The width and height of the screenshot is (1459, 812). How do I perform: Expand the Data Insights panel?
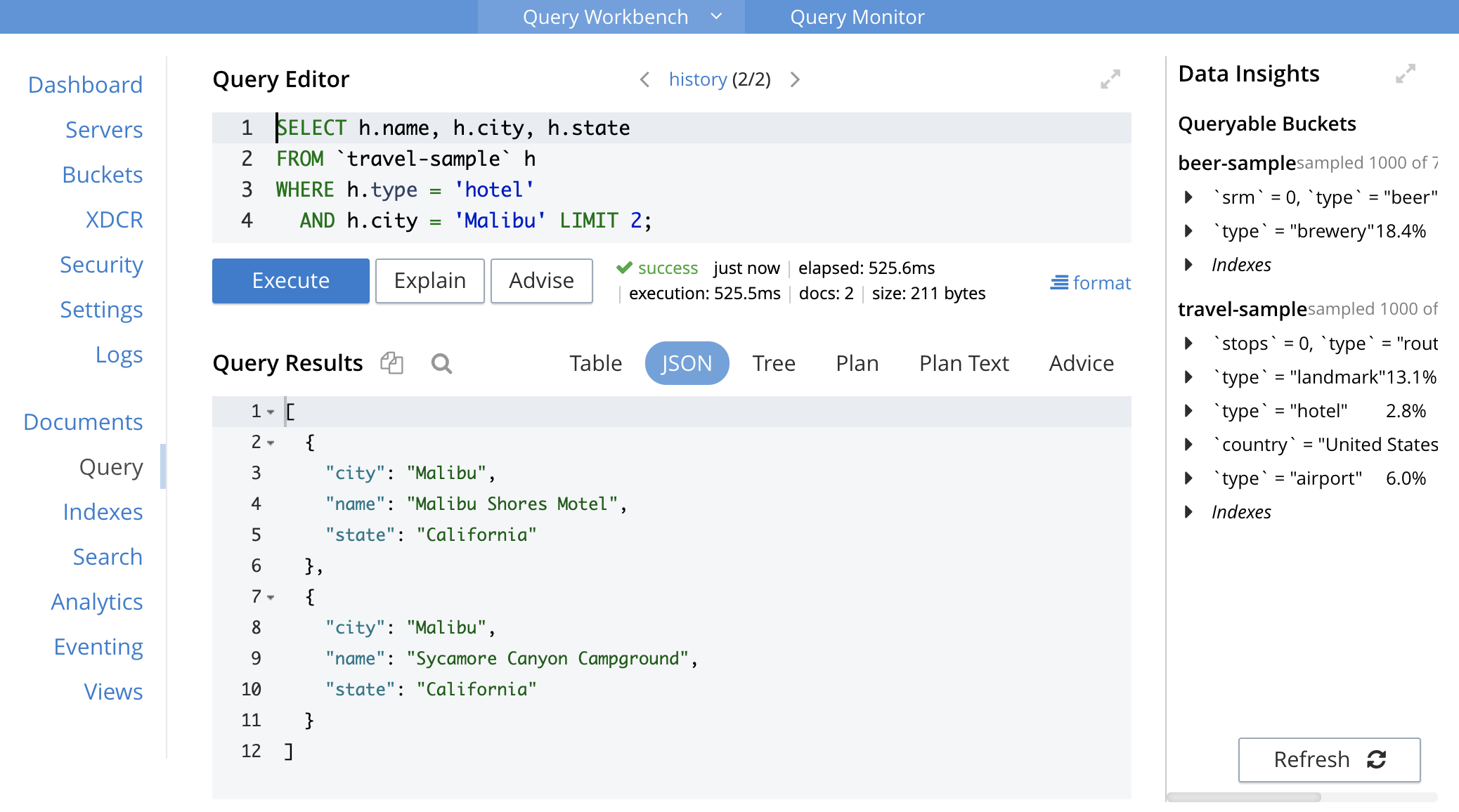pyautogui.click(x=1406, y=74)
